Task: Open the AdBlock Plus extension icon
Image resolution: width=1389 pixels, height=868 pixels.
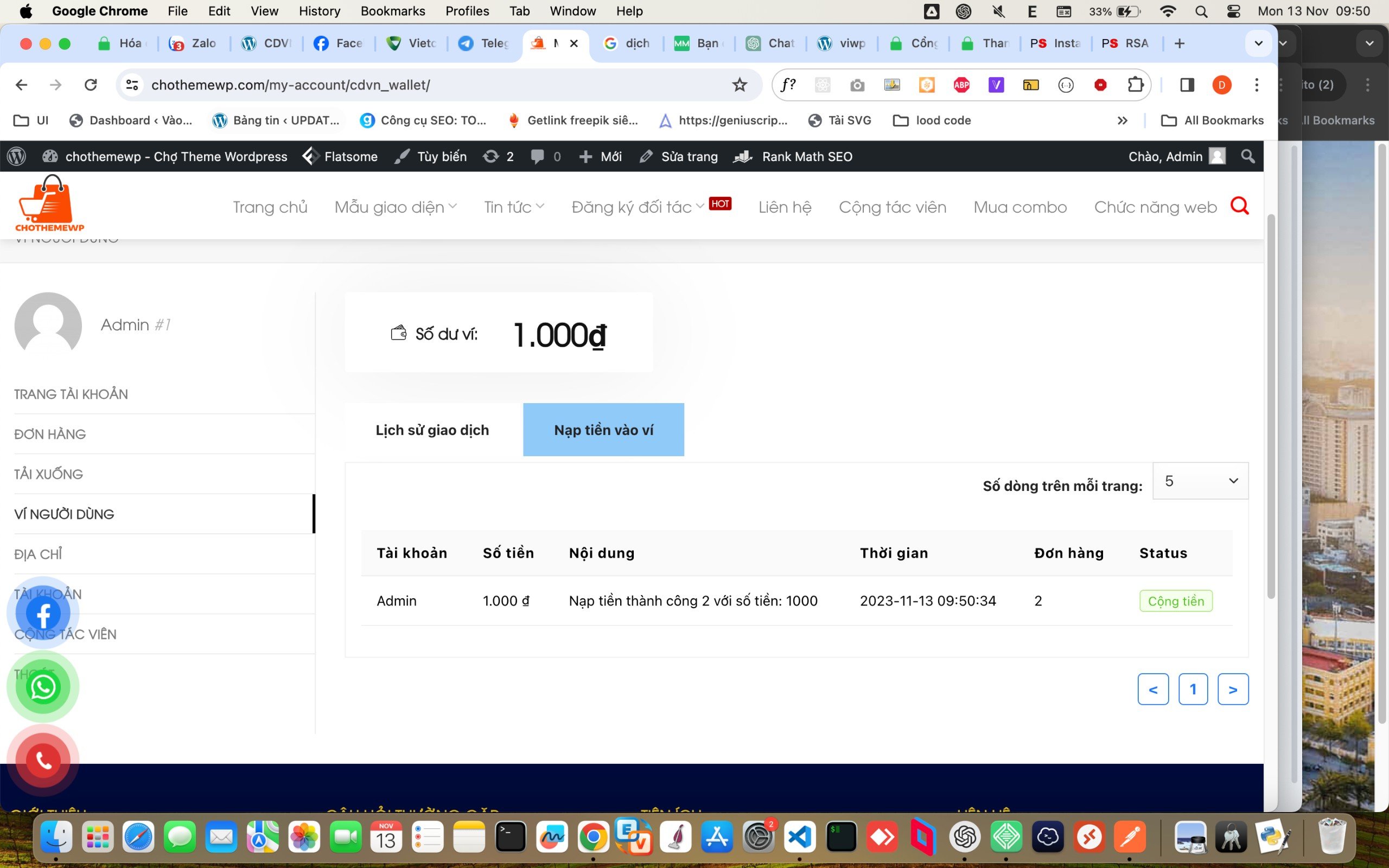Action: point(961,85)
